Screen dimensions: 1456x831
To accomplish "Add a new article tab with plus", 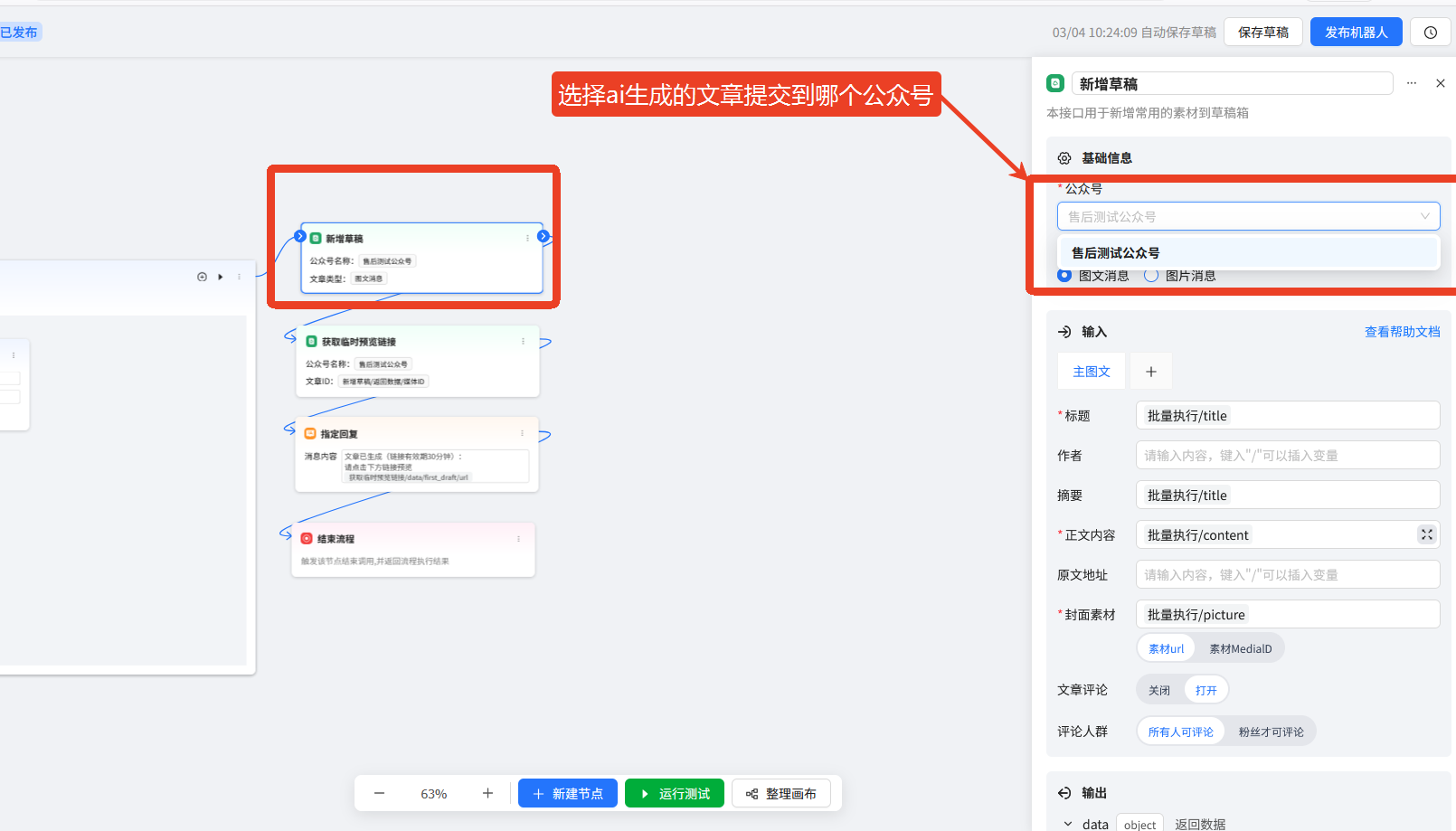I will click(x=1151, y=372).
